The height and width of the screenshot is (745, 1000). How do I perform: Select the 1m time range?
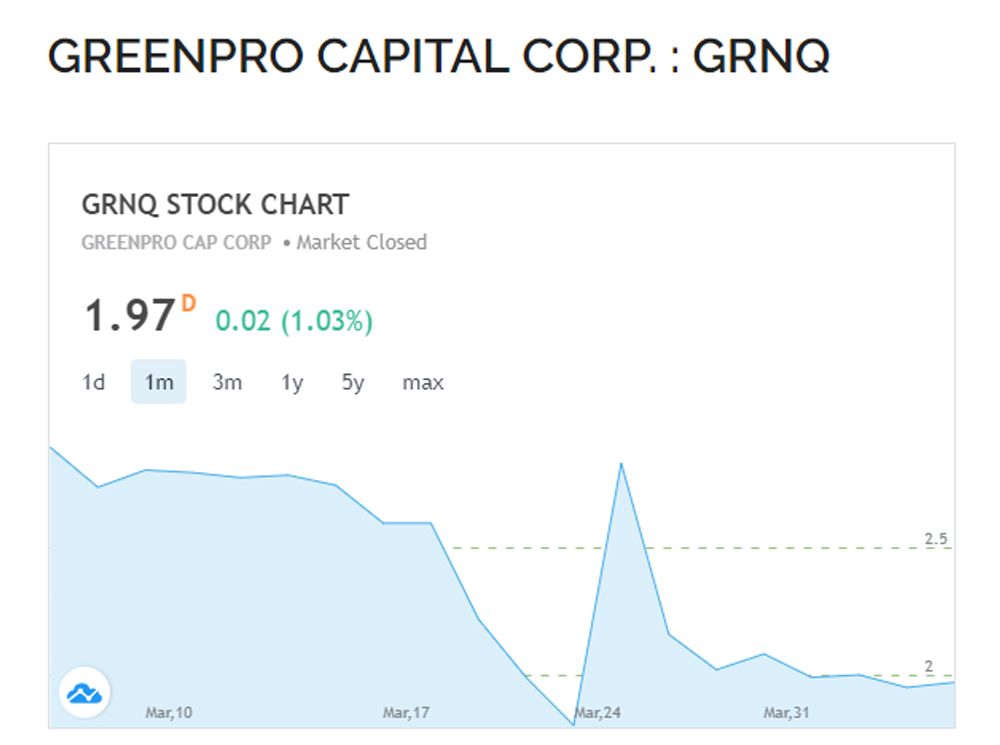(158, 382)
